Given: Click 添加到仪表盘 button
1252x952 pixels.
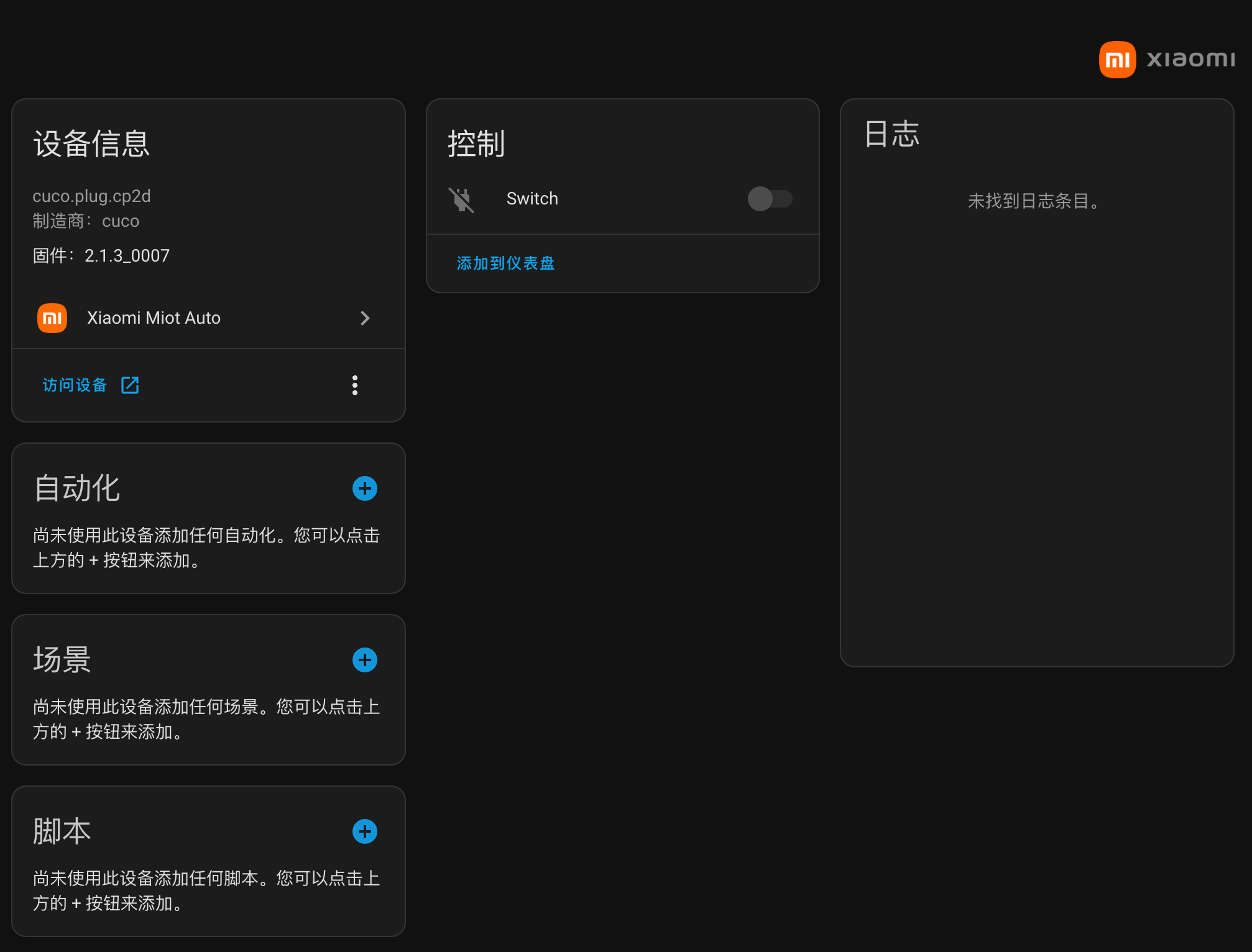Looking at the screenshot, I should [x=505, y=263].
